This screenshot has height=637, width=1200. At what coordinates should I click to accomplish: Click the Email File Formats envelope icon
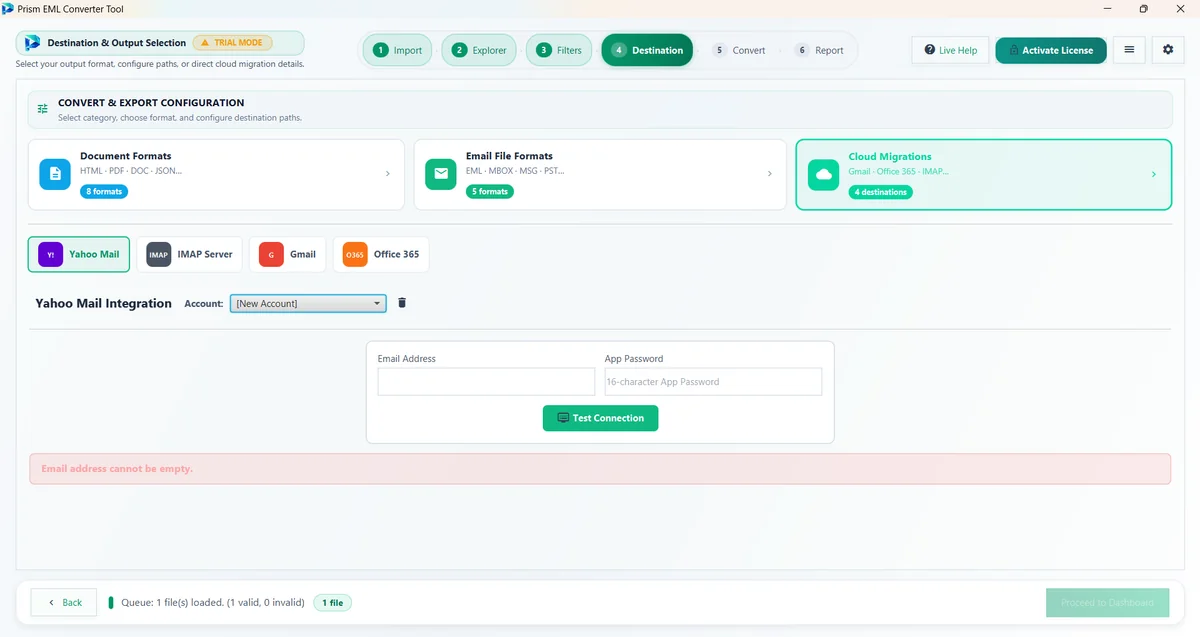pyautogui.click(x=440, y=174)
